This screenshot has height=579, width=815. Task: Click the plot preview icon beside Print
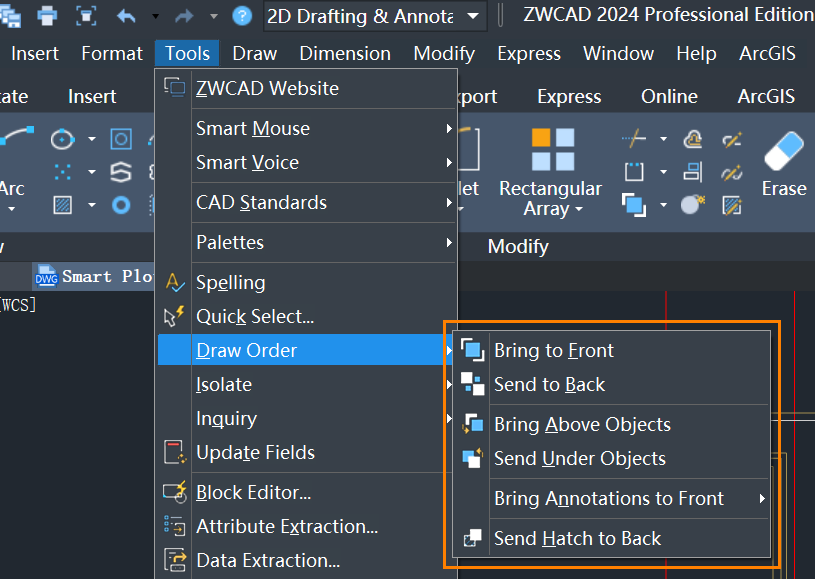(86, 16)
